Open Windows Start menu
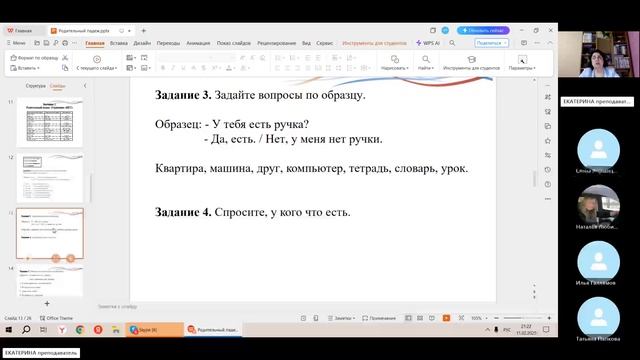 click(9, 329)
